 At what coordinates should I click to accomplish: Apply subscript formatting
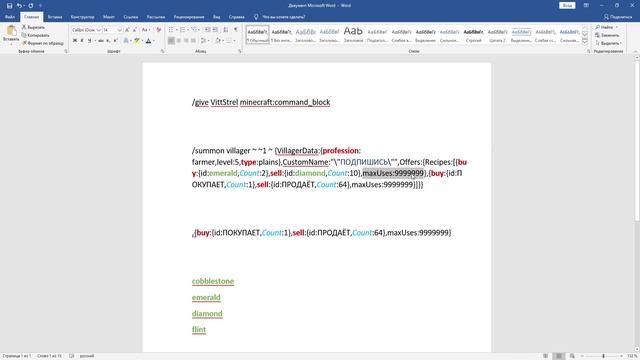108,41
